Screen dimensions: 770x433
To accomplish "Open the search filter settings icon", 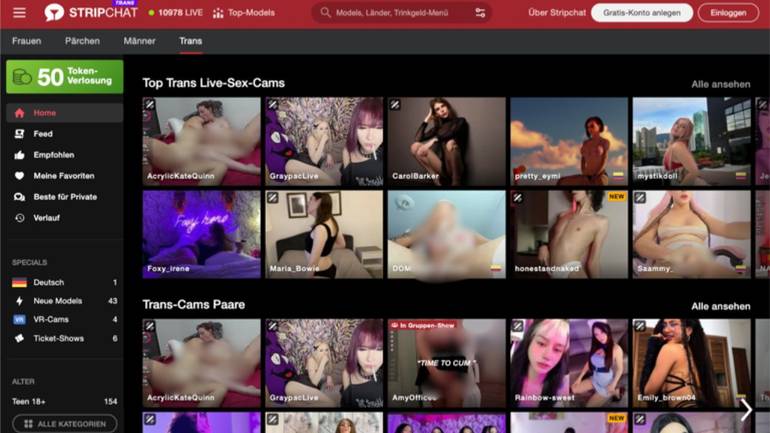I will coord(480,13).
